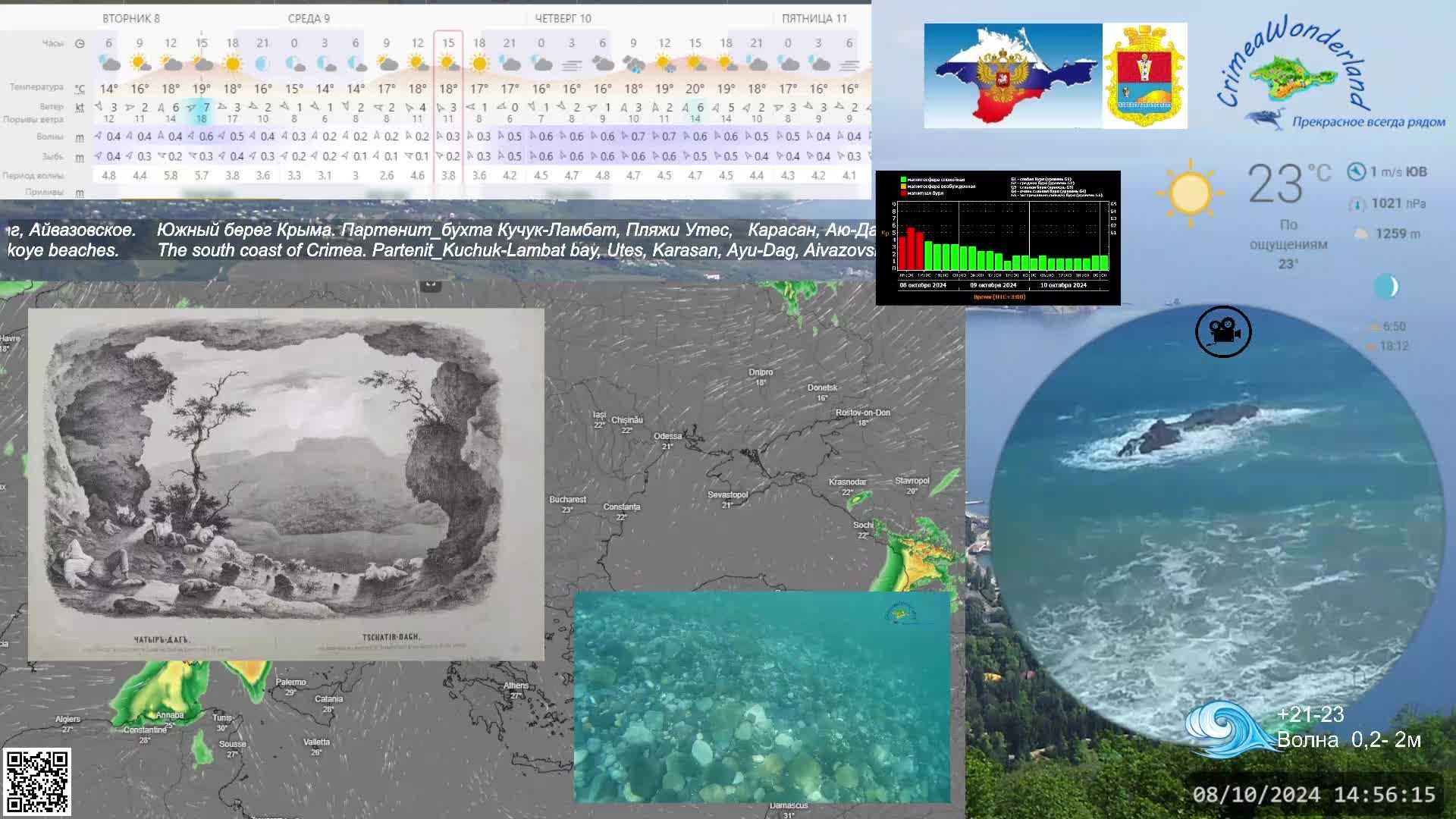Click the m unit next to Зыбь
This screenshot has height=819, width=1456.
pyautogui.click(x=80, y=158)
